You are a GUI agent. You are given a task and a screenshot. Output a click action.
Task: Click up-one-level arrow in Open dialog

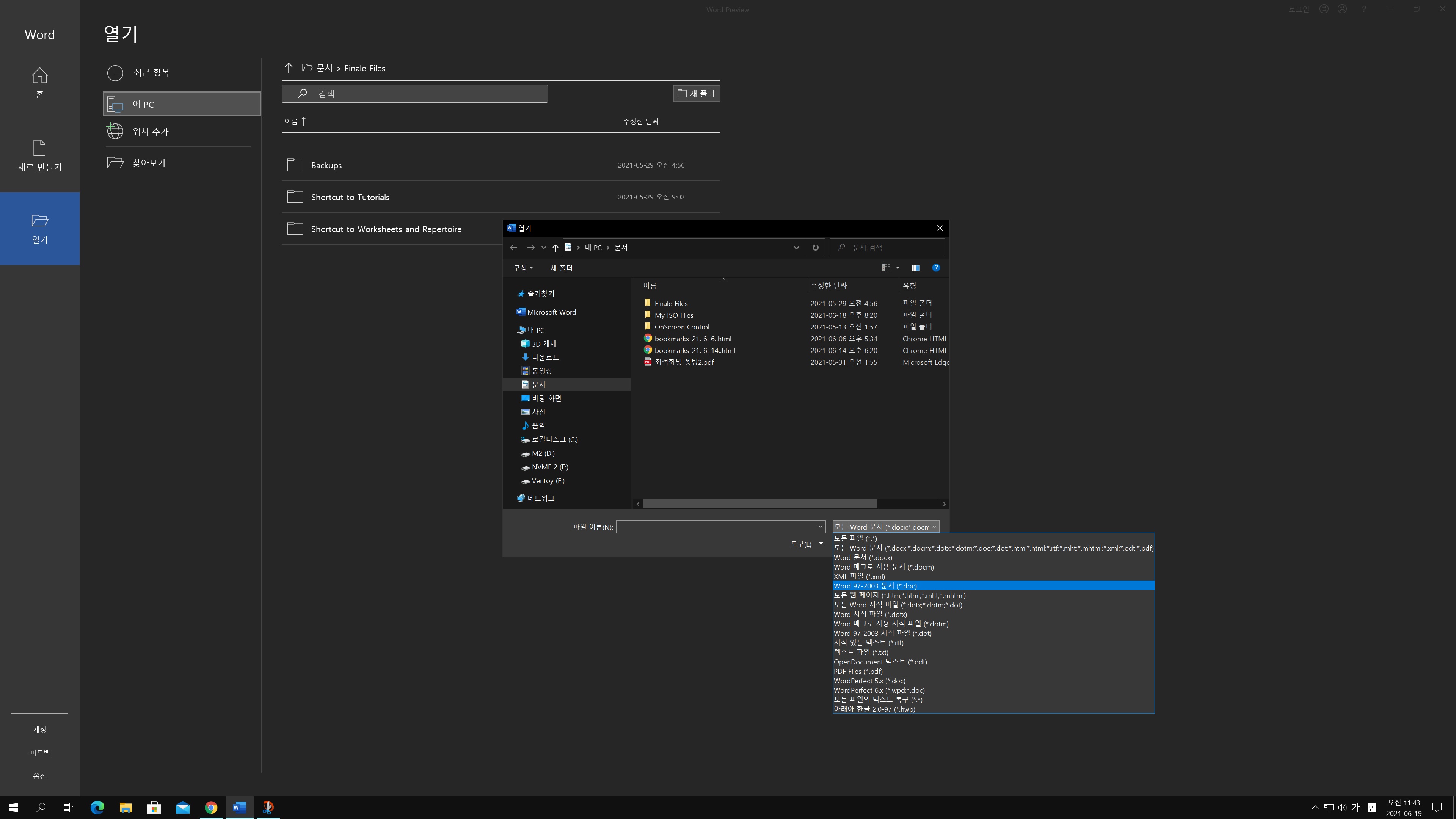[555, 248]
